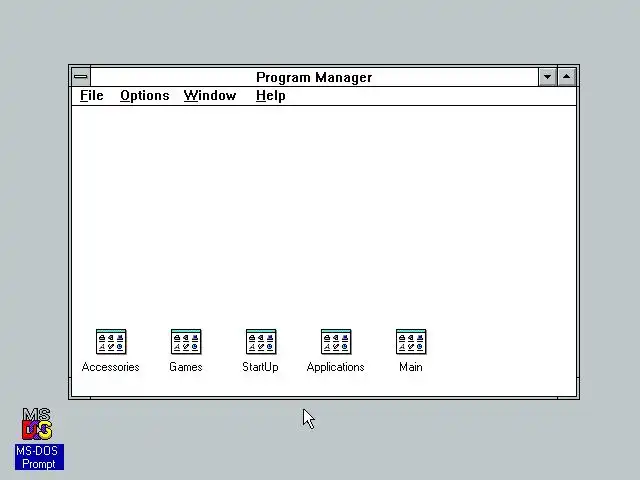This screenshot has height=480, width=640.
Task: Click the Games group label
Action: click(186, 367)
